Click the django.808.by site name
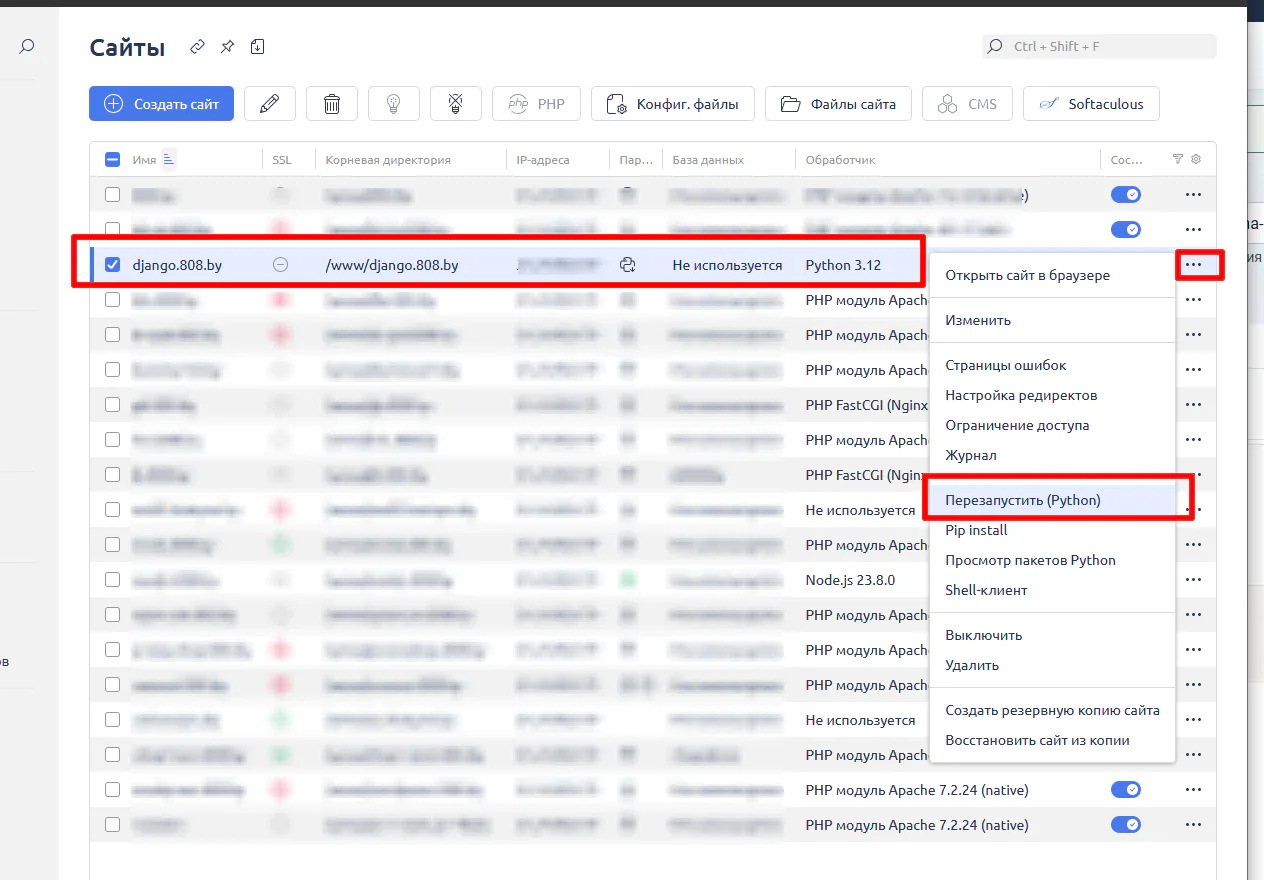1264x880 pixels. click(177, 265)
